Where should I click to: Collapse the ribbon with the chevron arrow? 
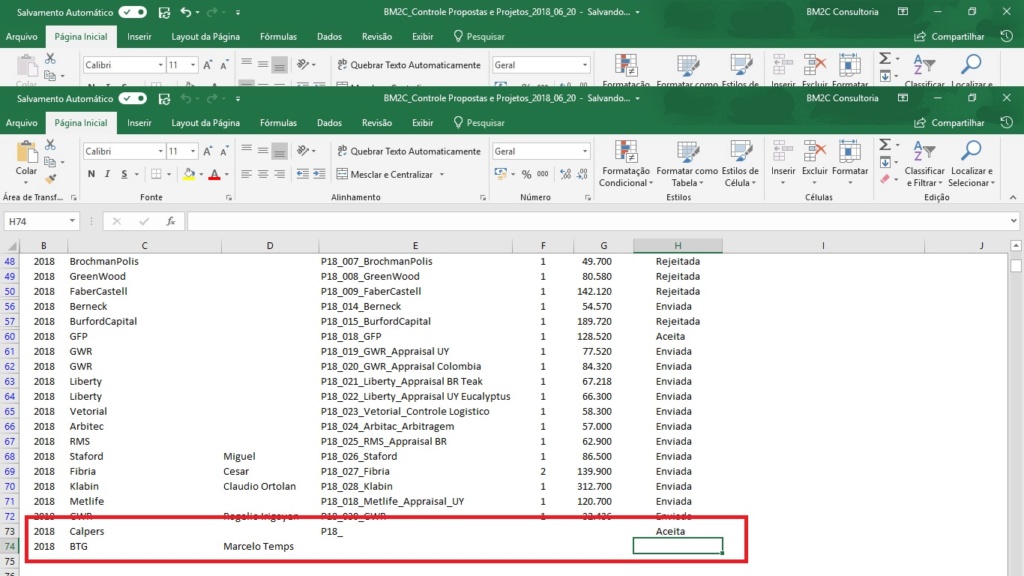coord(1012,197)
